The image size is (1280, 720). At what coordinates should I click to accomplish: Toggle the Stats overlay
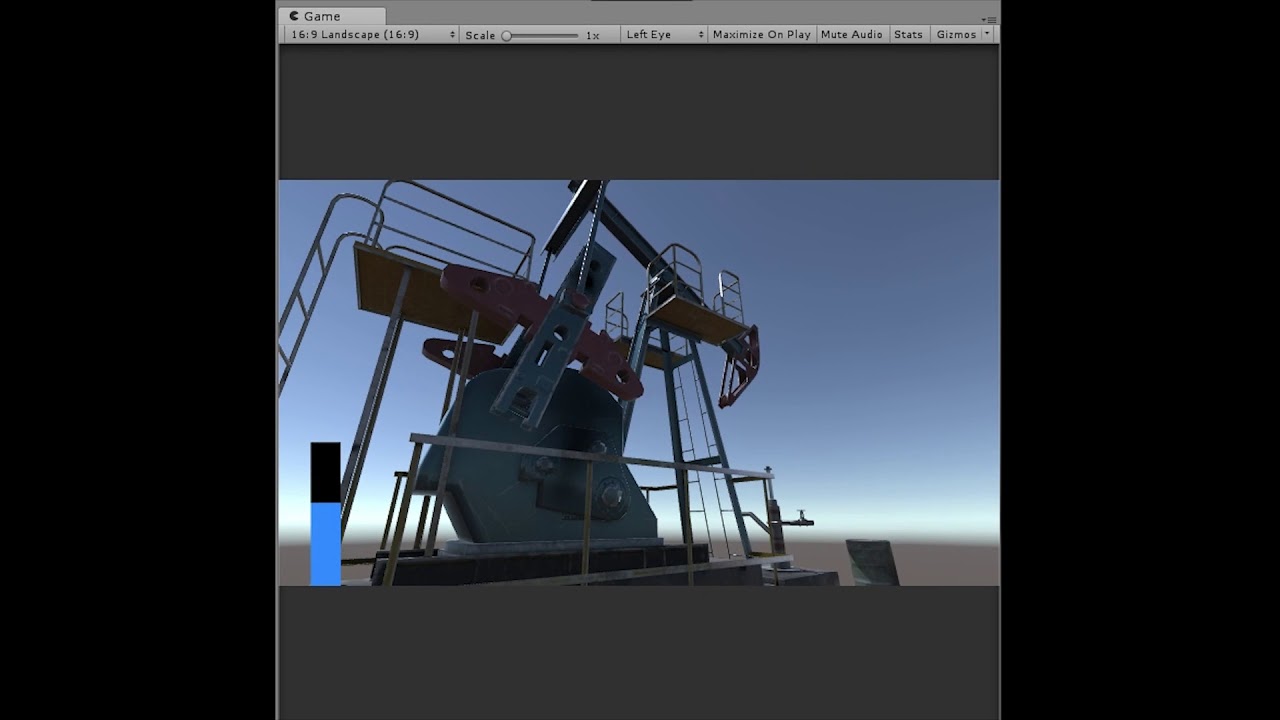pos(908,34)
